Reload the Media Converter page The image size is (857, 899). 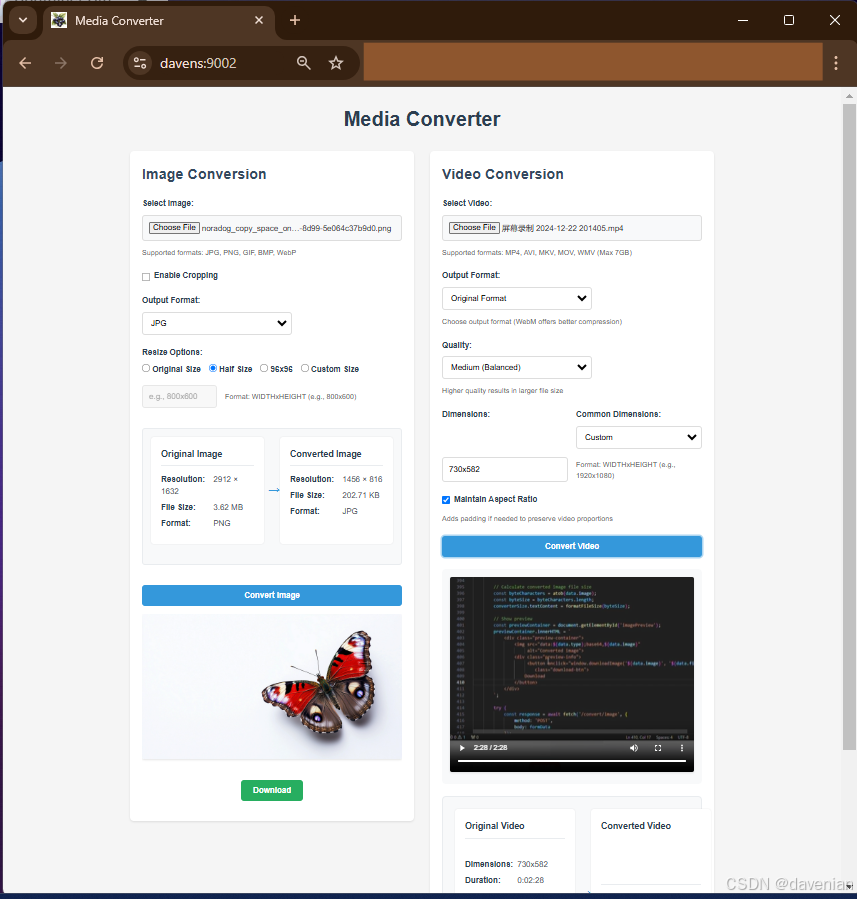tap(97, 63)
